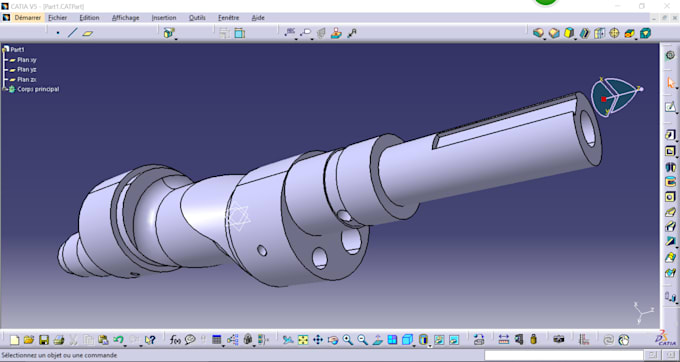Save the part using the floppy icon

tap(44, 340)
